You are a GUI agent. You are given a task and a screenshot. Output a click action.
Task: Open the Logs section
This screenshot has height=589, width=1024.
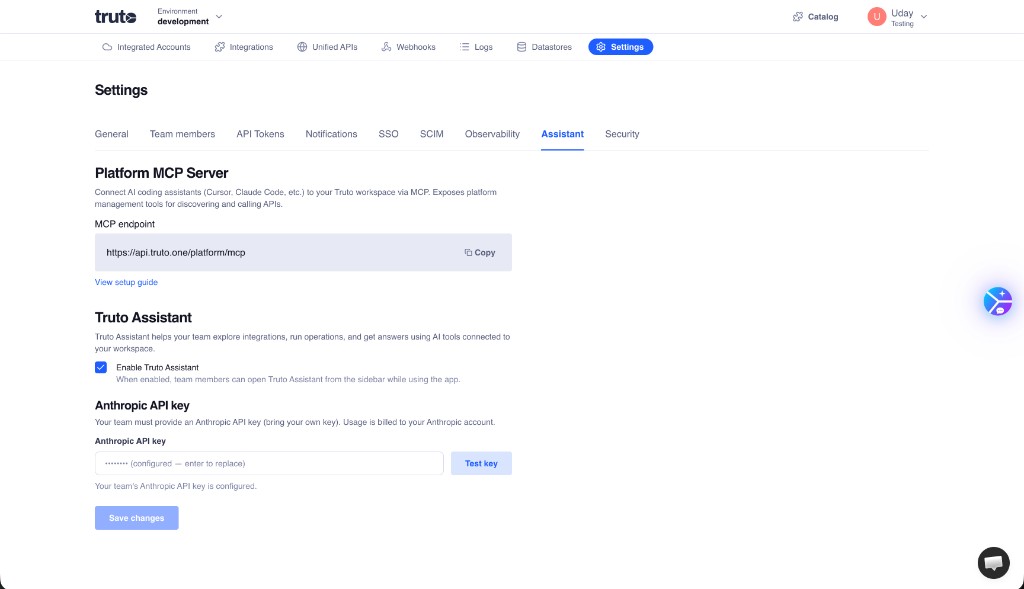(x=476, y=47)
